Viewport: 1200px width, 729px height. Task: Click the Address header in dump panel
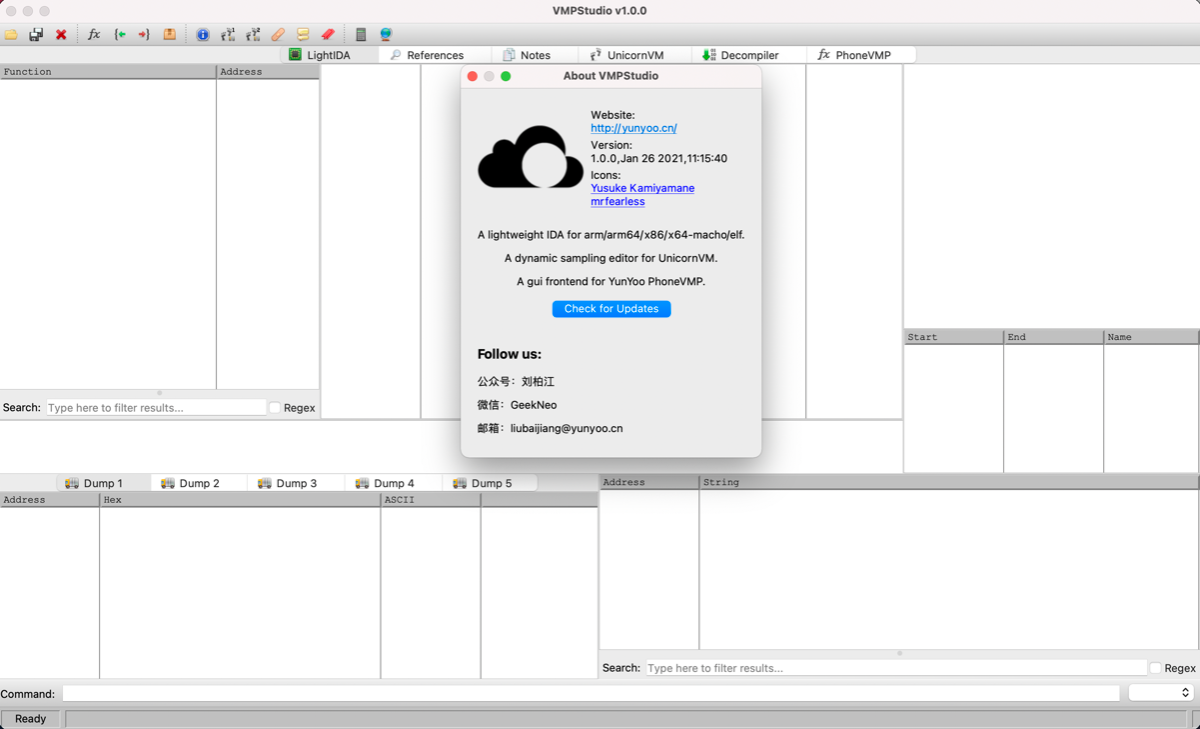click(x=50, y=499)
